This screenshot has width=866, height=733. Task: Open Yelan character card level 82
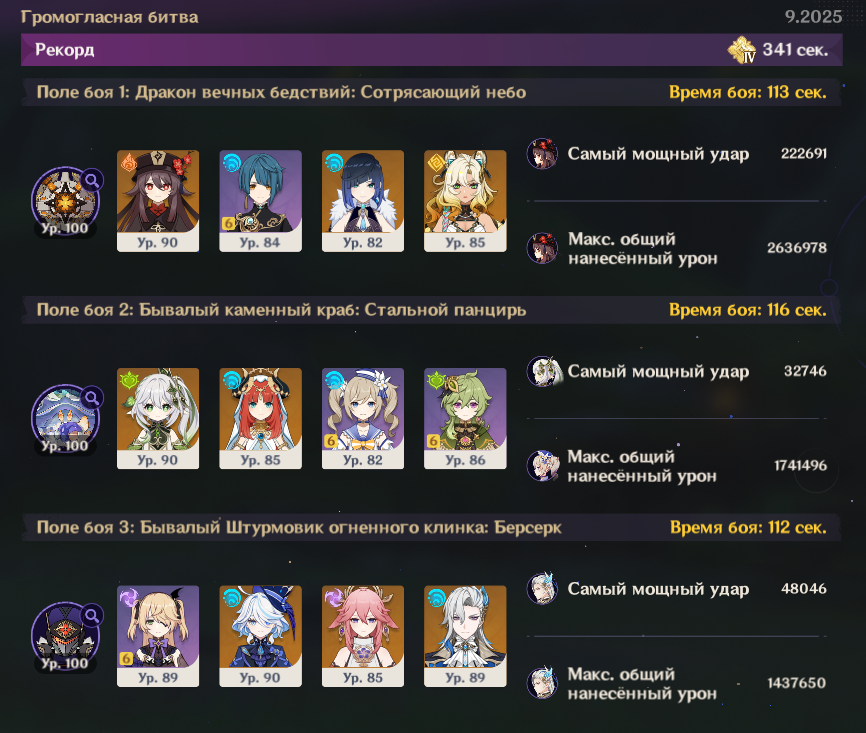click(363, 201)
